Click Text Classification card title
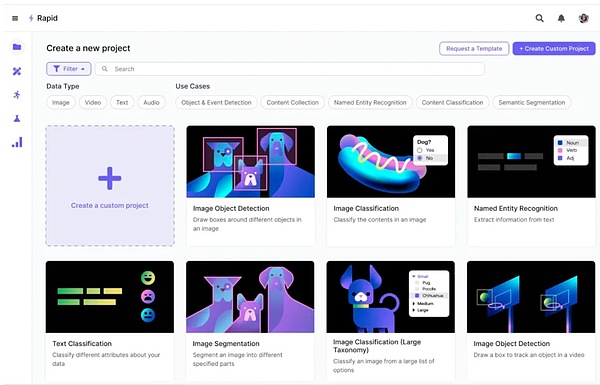 coord(82,344)
